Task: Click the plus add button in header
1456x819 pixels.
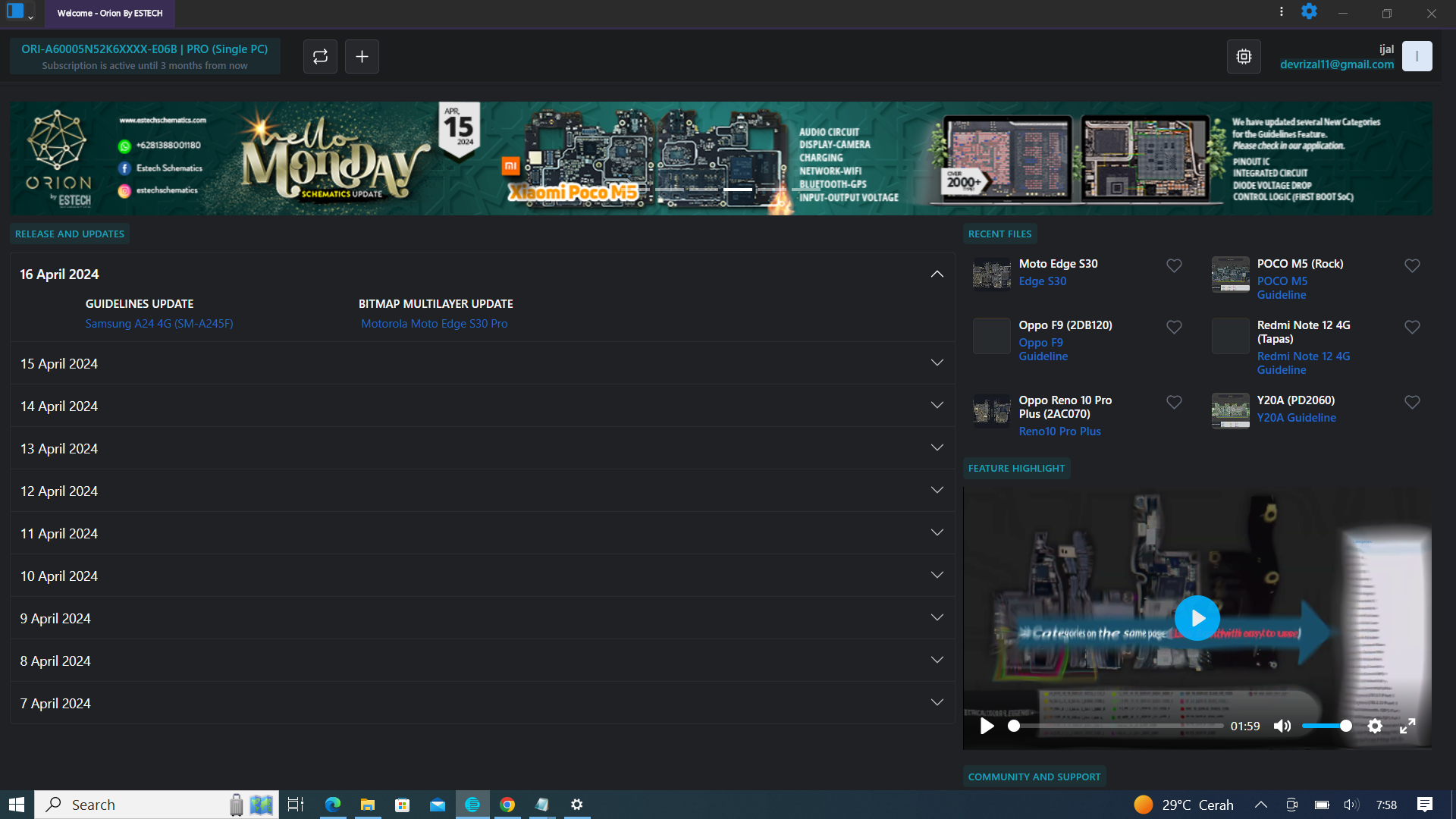Action: [362, 56]
